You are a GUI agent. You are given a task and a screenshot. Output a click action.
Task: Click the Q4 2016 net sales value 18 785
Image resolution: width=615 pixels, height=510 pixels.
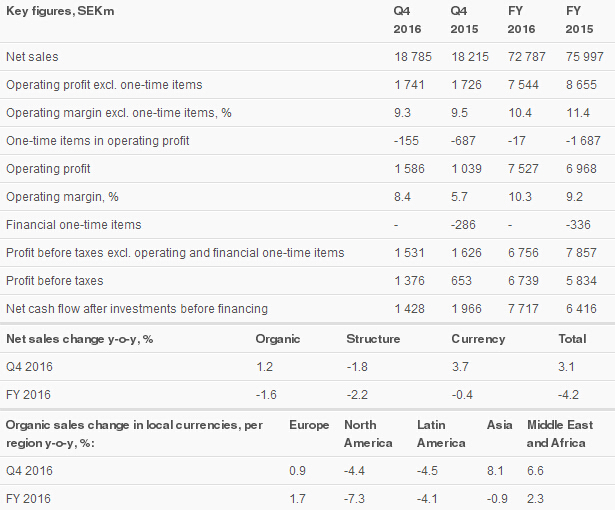point(413,57)
